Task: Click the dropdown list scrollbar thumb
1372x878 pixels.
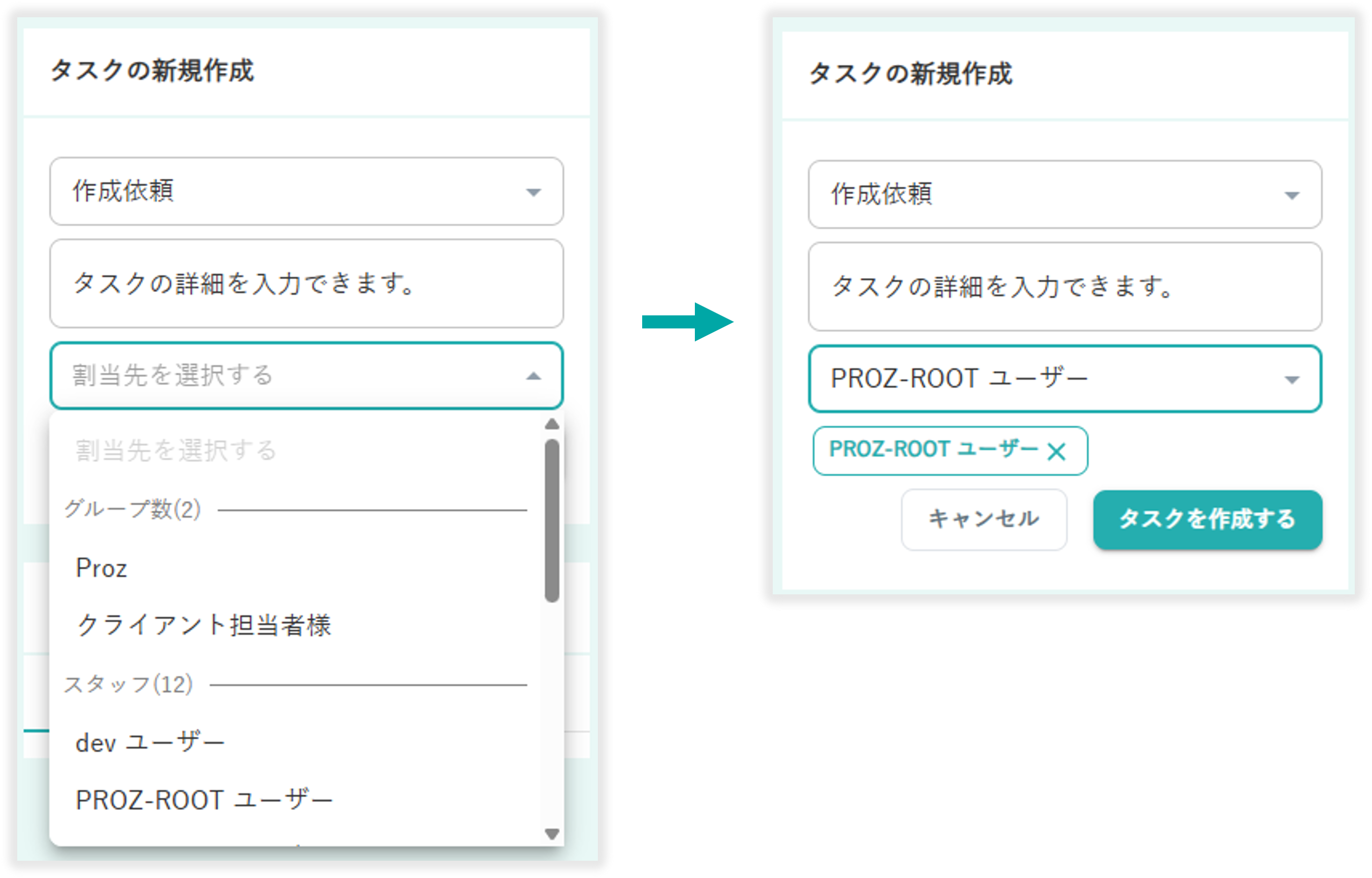Action: pyautogui.click(x=552, y=520)
